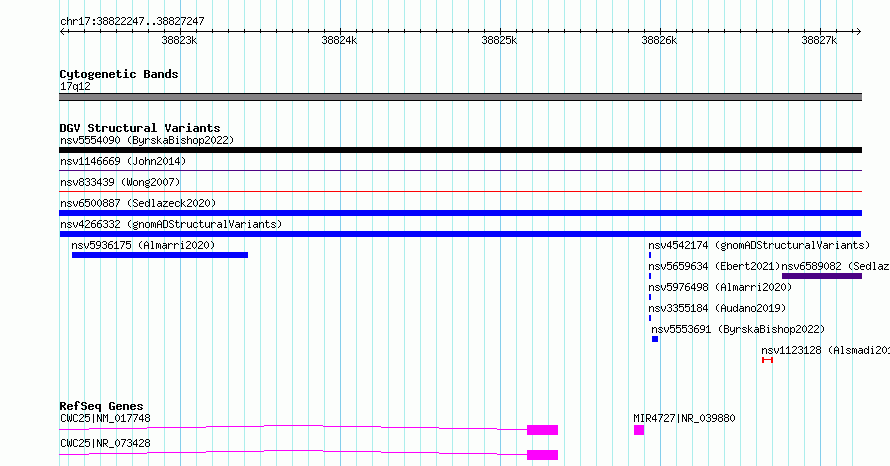Click the nsv5659634 (Ebert2021) label

[714, 266]
